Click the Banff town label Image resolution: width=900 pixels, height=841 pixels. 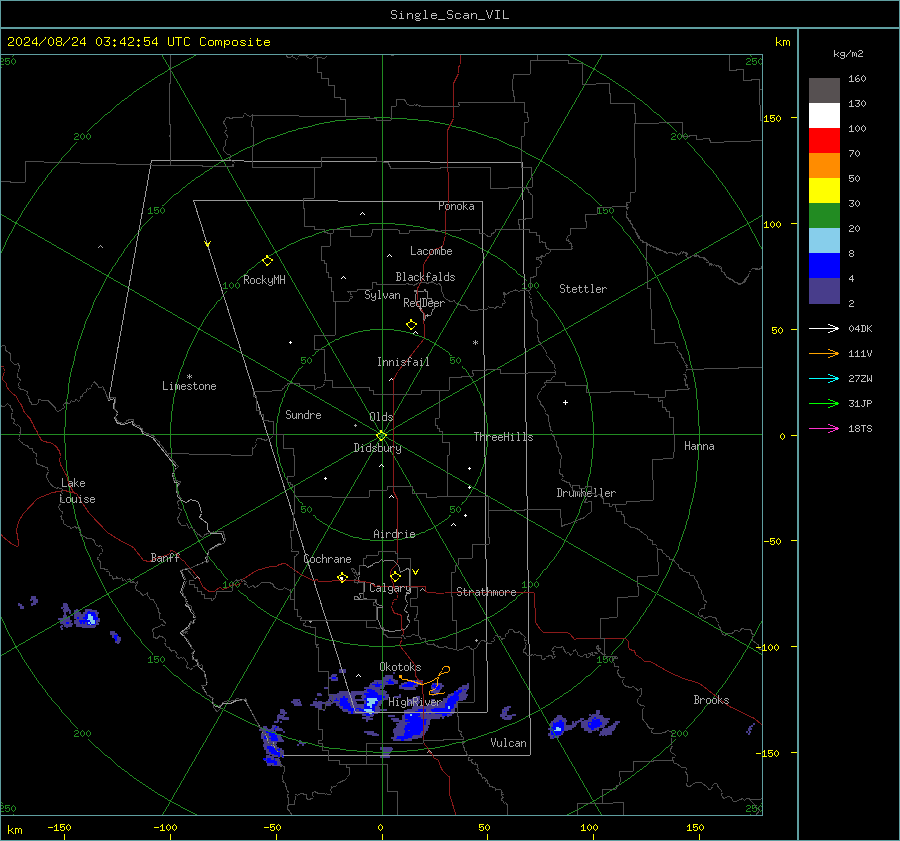pos(165,558)
